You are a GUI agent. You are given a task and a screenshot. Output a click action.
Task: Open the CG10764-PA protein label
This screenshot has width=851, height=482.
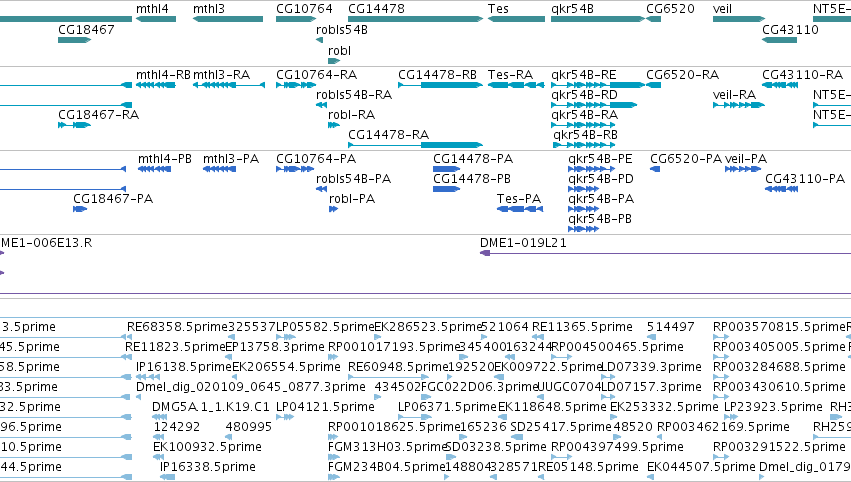(x=316, y=159)
